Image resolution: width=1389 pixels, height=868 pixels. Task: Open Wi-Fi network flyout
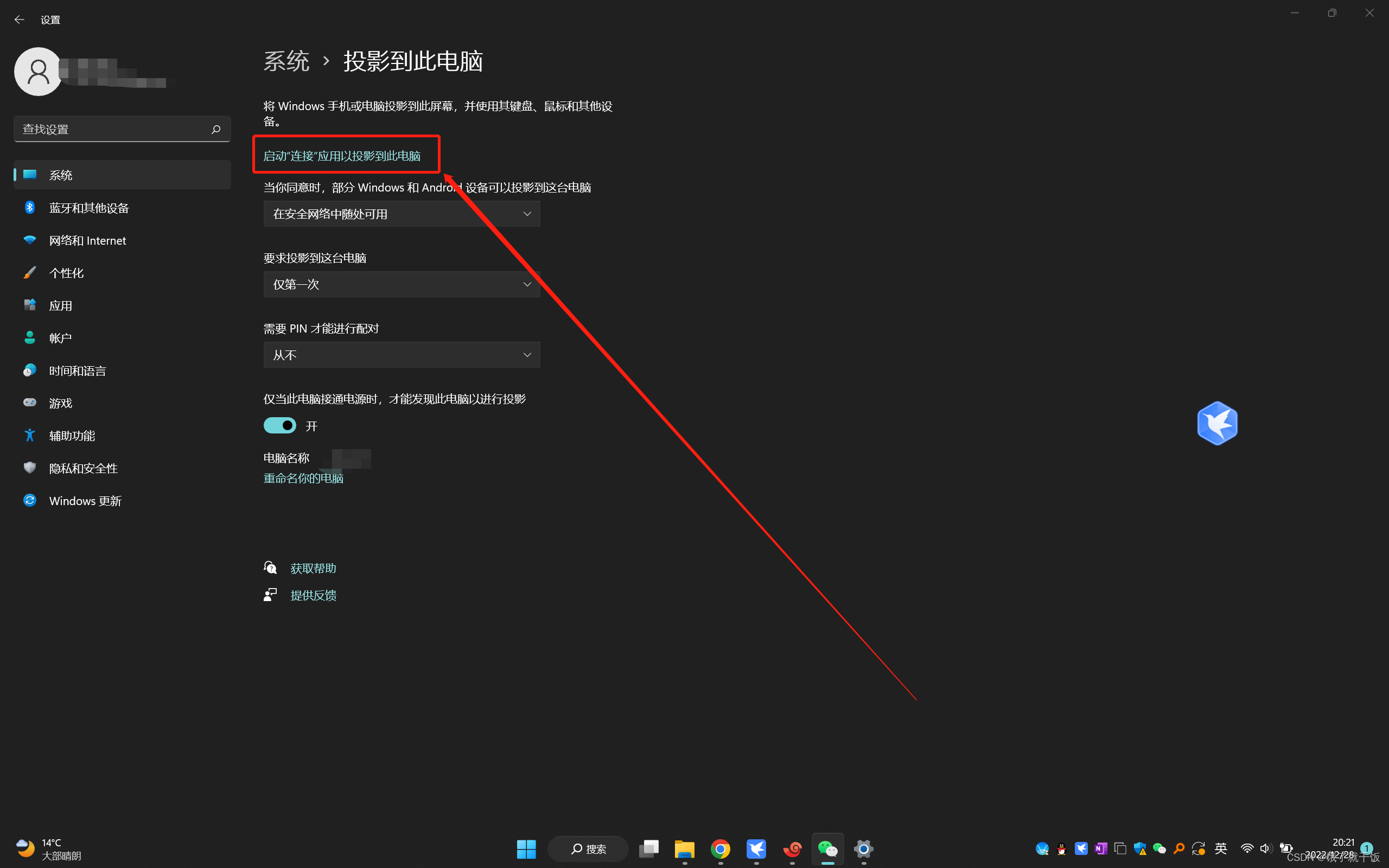pos(1247,848)
